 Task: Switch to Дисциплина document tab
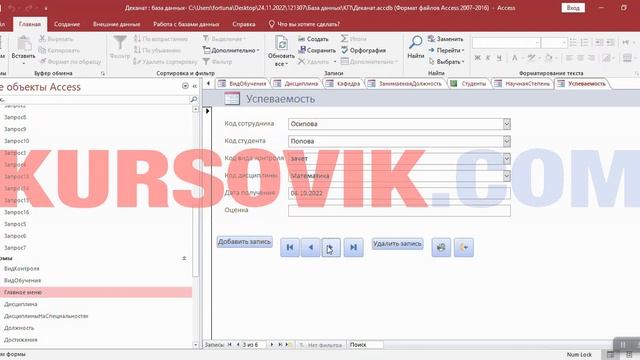pos(296,84)
